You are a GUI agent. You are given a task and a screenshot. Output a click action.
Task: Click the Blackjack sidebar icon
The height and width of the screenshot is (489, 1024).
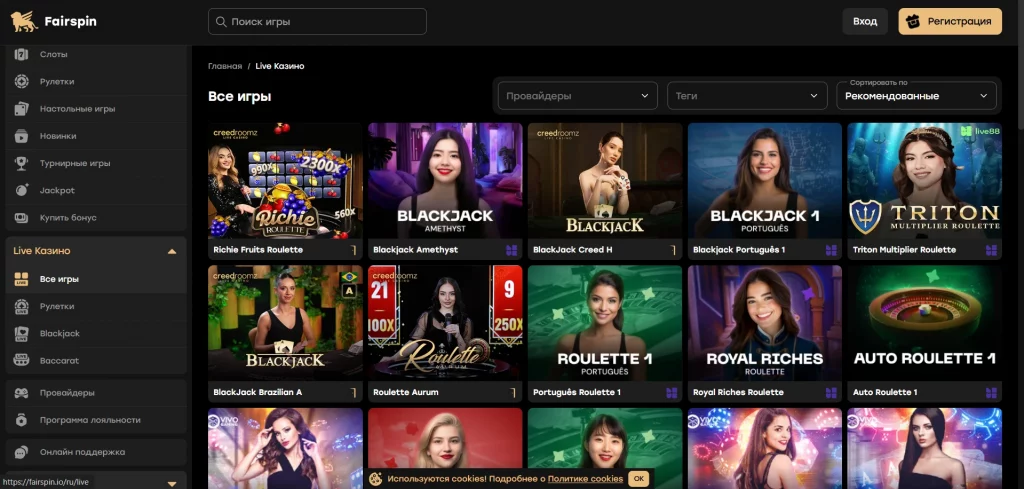(x=22, y=334)
